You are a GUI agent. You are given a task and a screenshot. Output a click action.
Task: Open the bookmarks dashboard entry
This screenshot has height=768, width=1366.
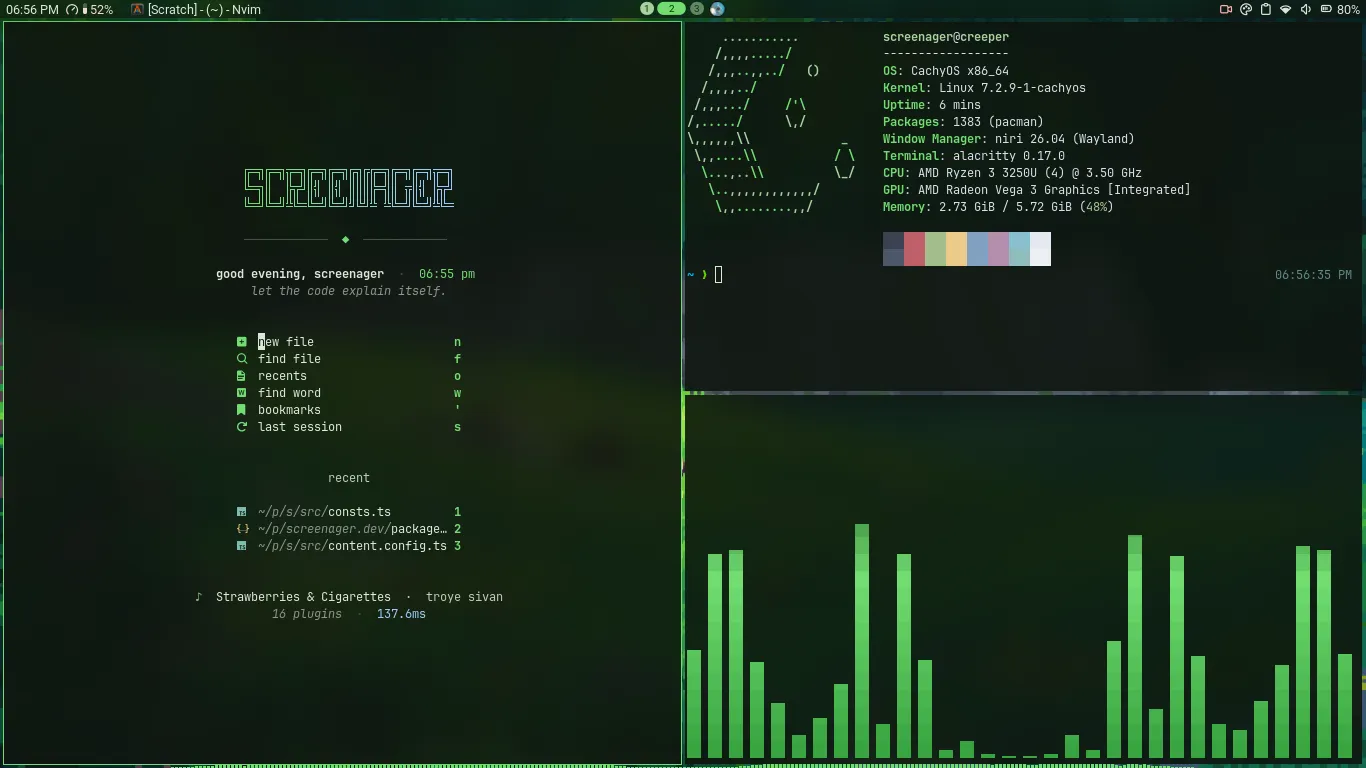point(349,410)
